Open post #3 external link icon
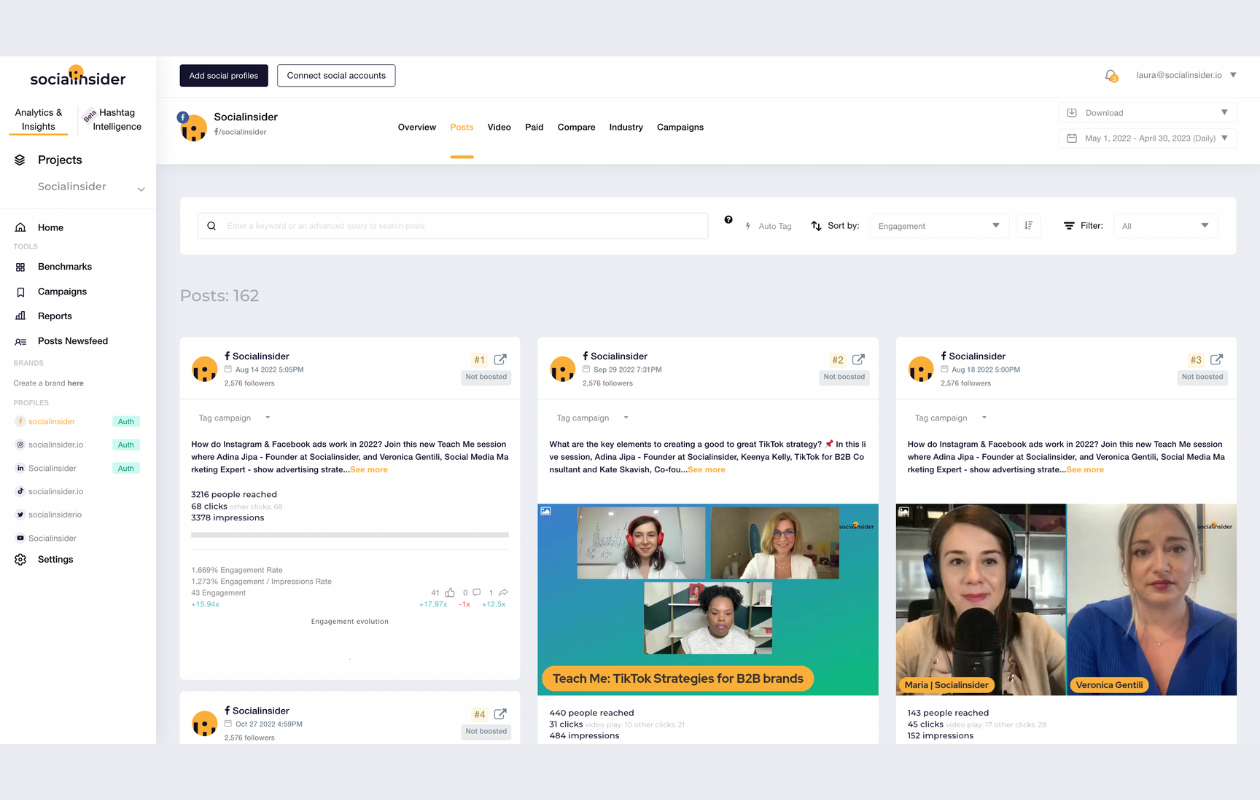 click(x=1216, y=360)
